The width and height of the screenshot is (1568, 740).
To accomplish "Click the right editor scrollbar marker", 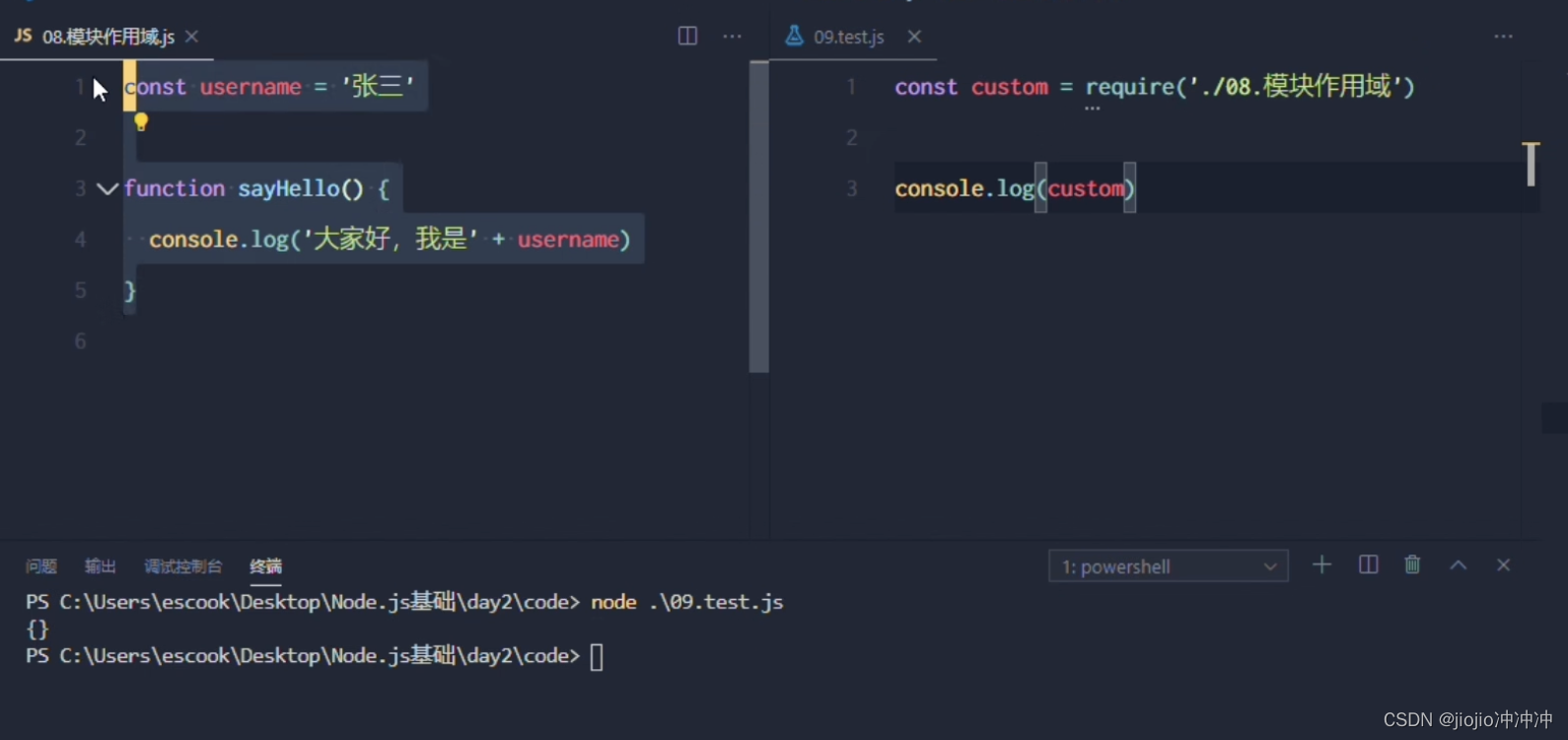I will pyautogui.click(x=1531, y=164).
